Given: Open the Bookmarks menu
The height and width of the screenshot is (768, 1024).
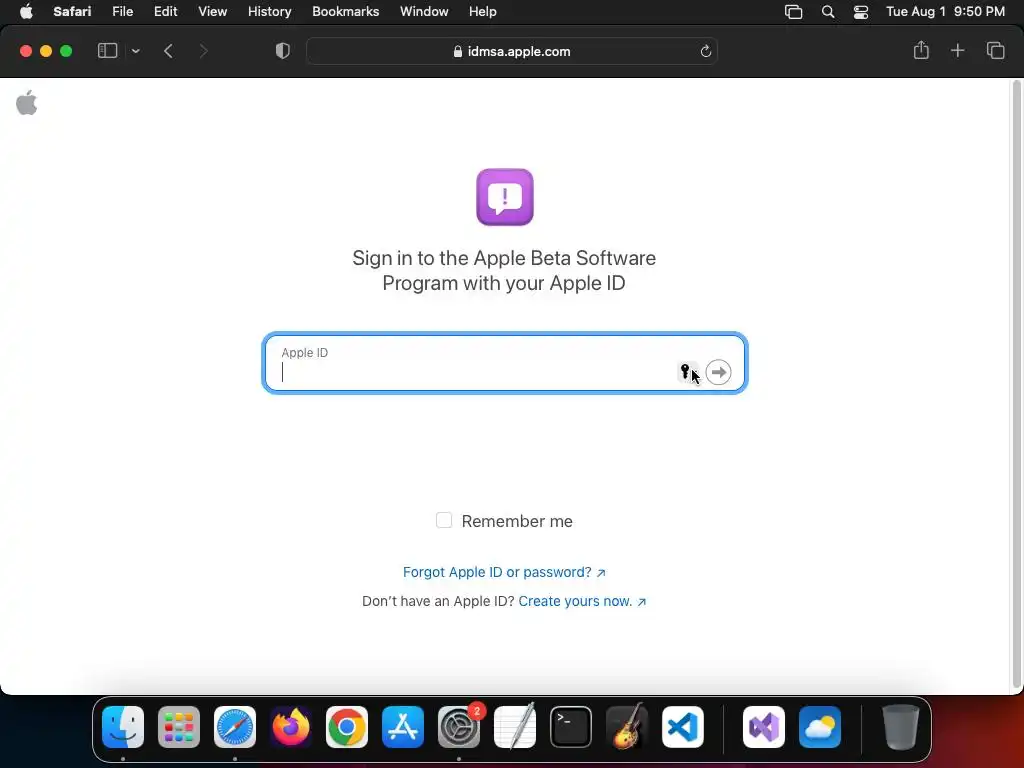Looking at the screenshot, I should tap(345, 12).
